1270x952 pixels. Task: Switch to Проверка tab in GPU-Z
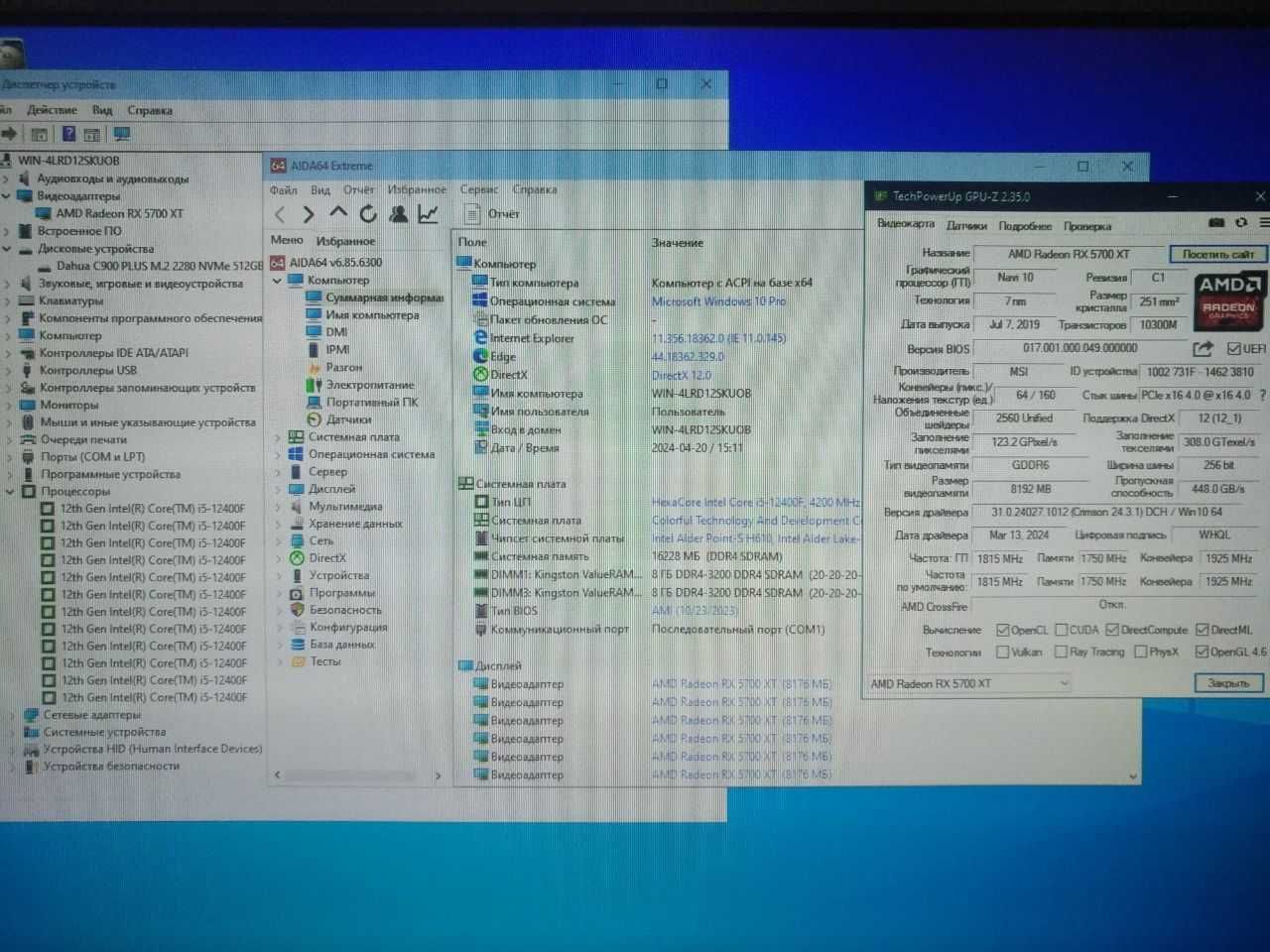1087,225
